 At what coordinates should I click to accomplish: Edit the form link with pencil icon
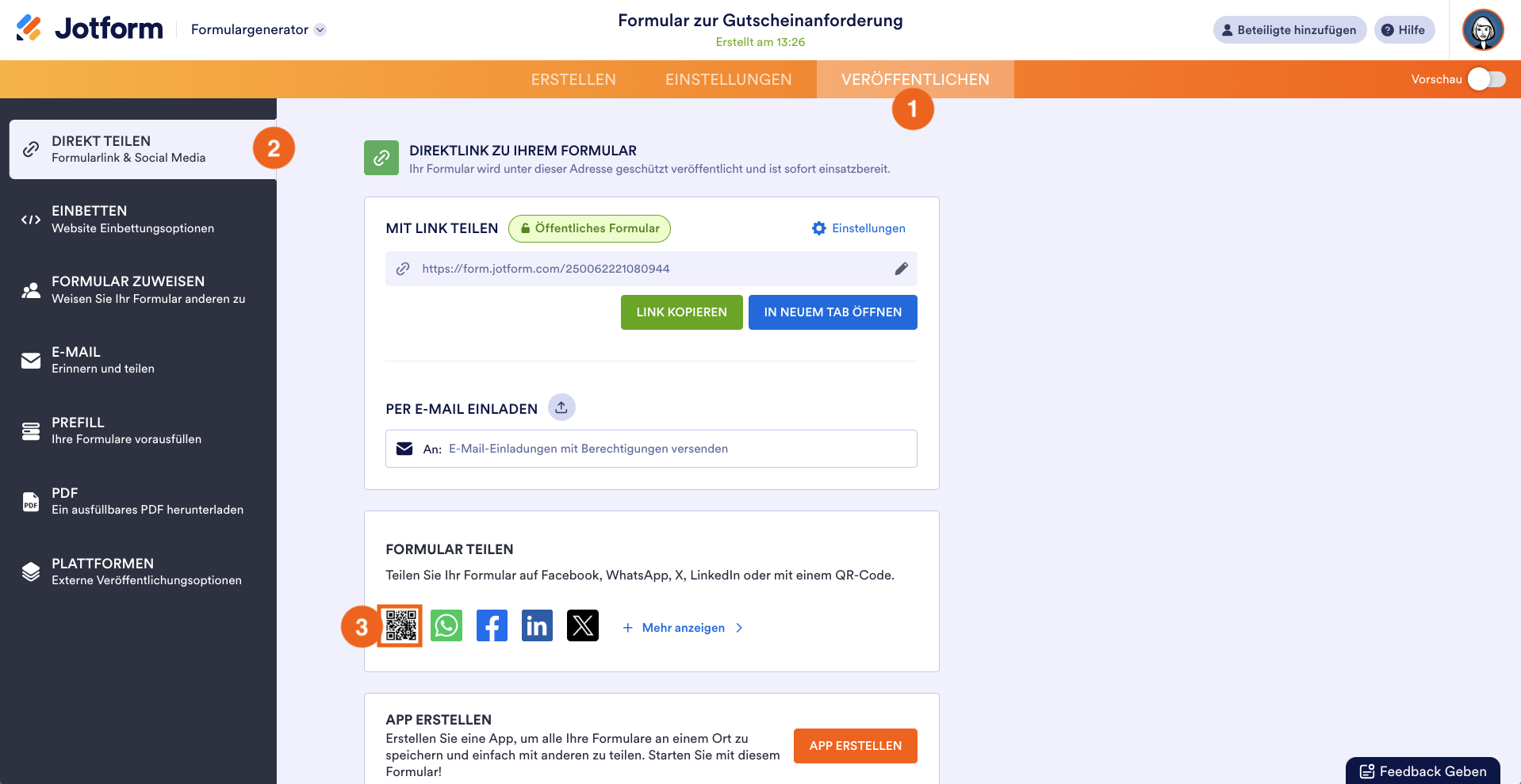(x=901, y=269)
